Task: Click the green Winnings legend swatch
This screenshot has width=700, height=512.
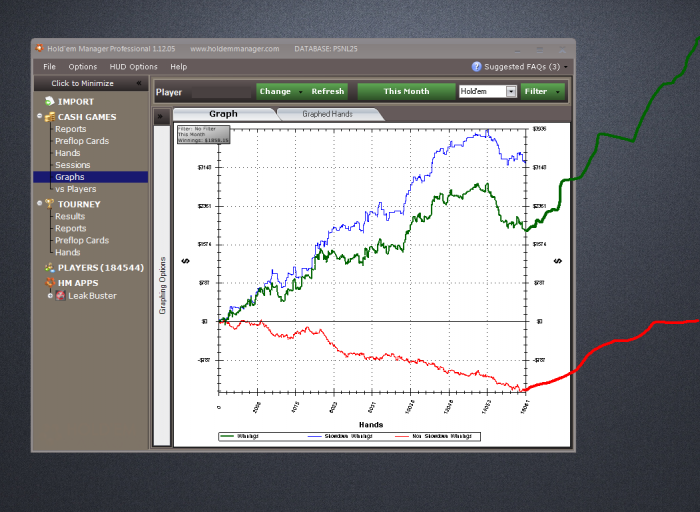Action: point(227,436)
